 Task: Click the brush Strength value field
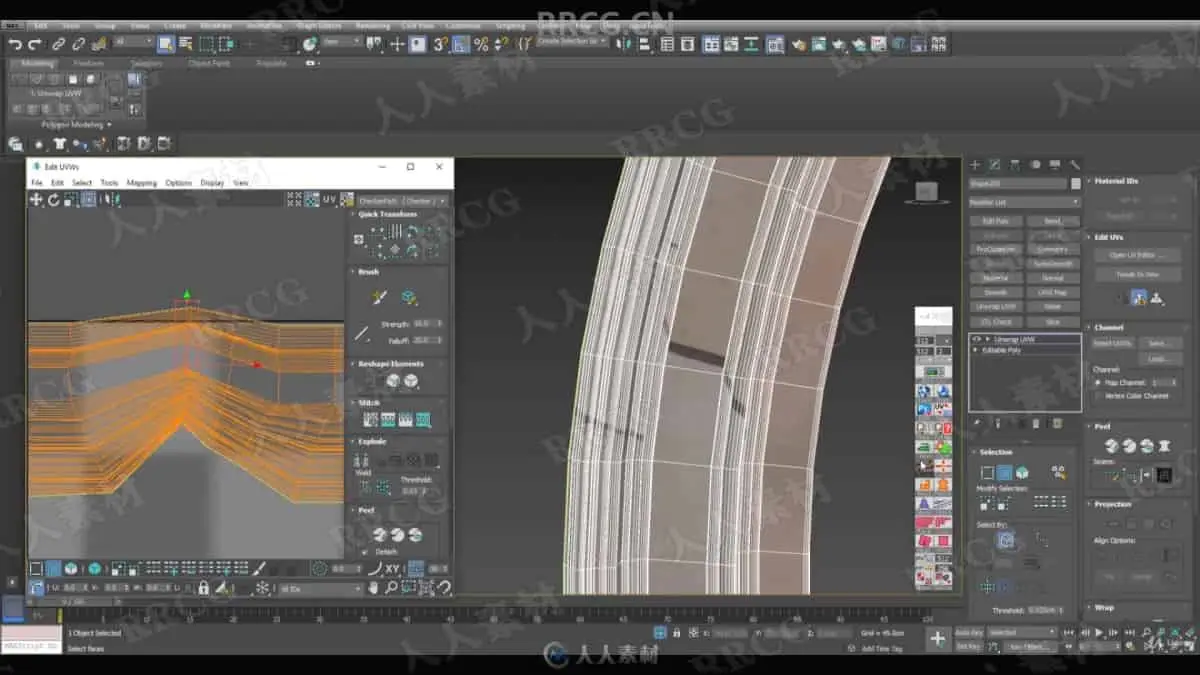[x=427, y=324]
